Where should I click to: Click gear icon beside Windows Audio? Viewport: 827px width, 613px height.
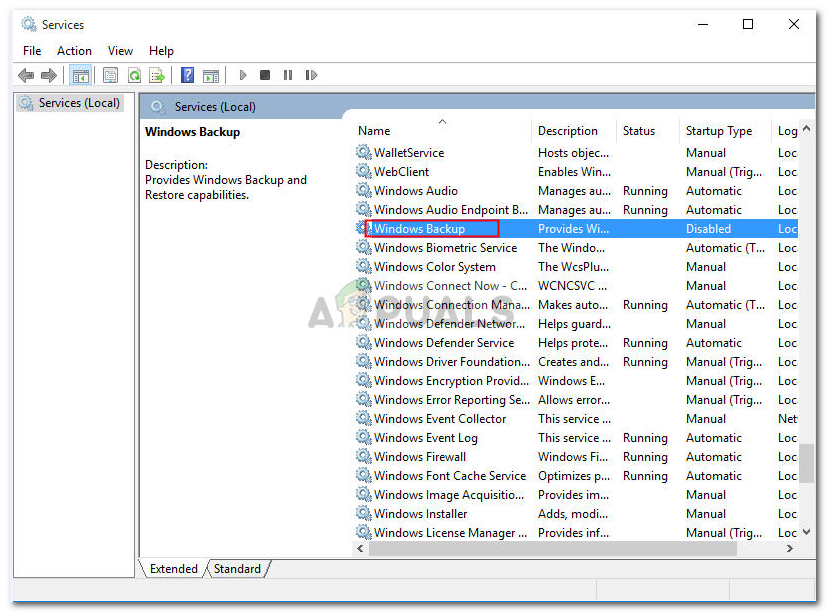click(x=363, y=190)
